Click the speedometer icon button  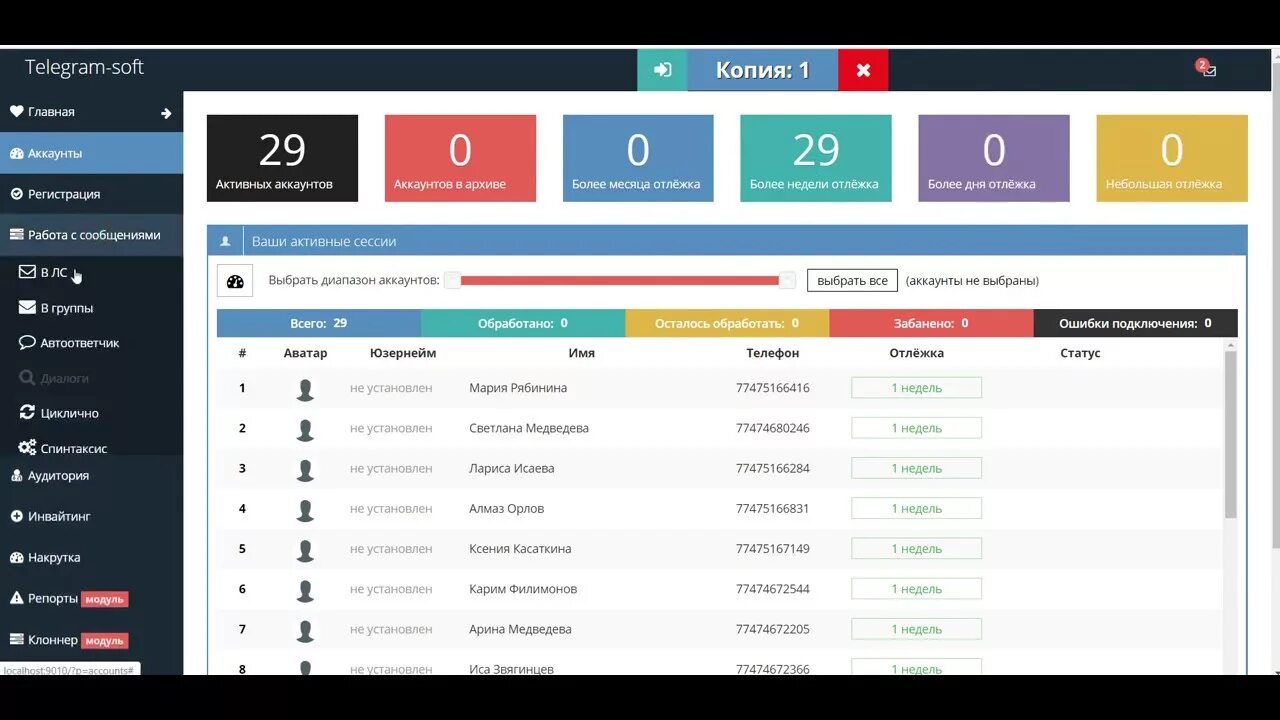(235, 281)
